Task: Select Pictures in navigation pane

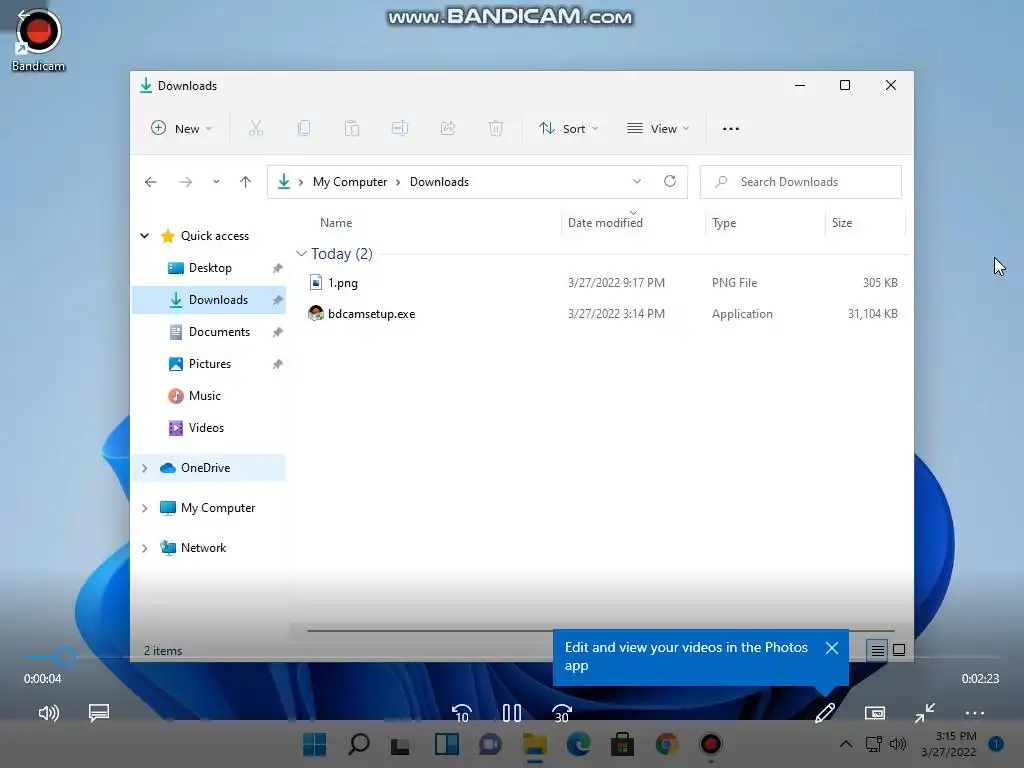Action: coord(209,364)
